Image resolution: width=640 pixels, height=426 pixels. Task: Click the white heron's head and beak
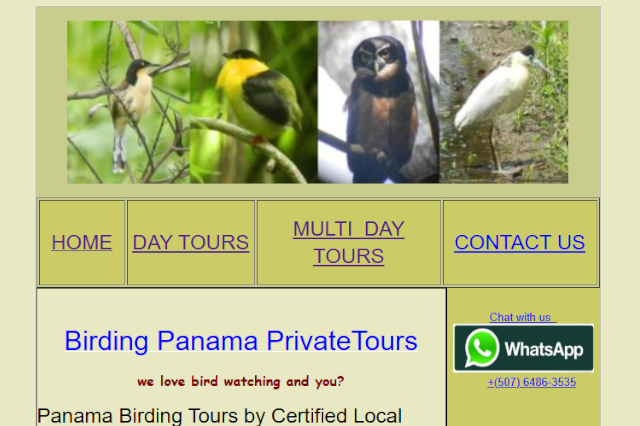click(x=535, y=59)
